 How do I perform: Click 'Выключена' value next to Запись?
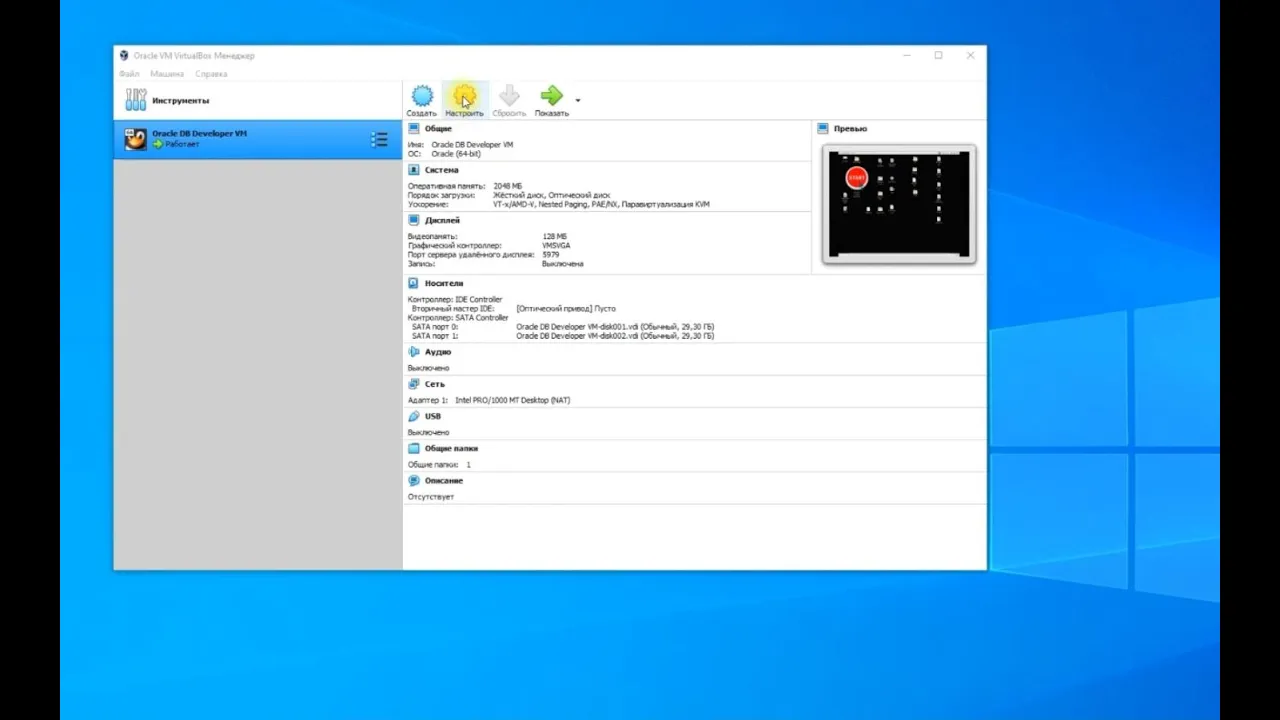click(563, 264)
